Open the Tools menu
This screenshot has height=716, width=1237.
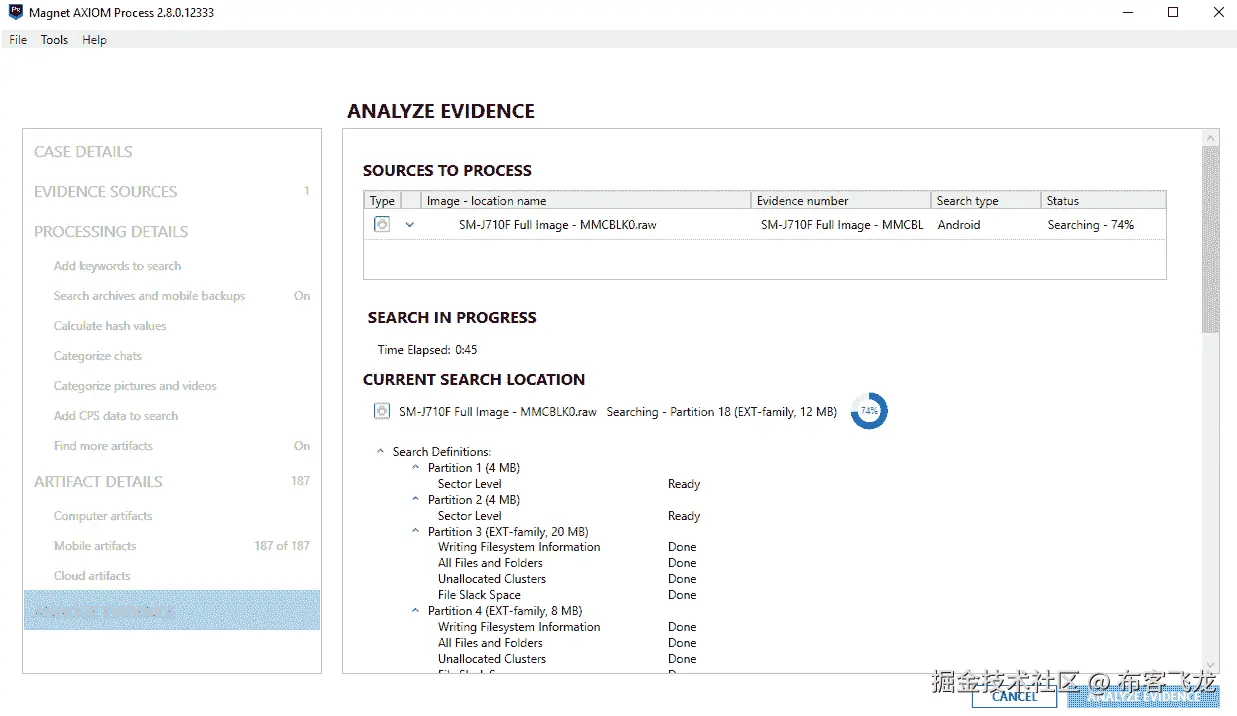(x=54, y=40)
